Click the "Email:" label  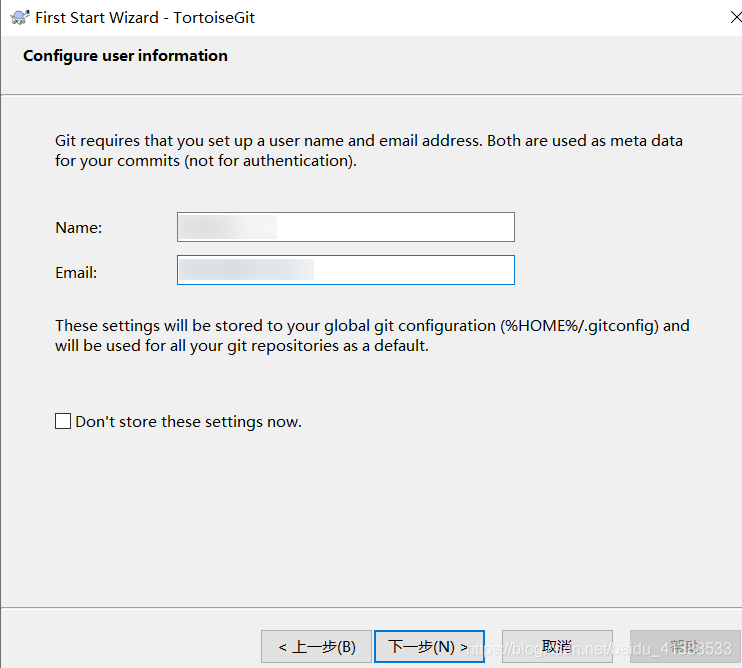click(76, 272)
